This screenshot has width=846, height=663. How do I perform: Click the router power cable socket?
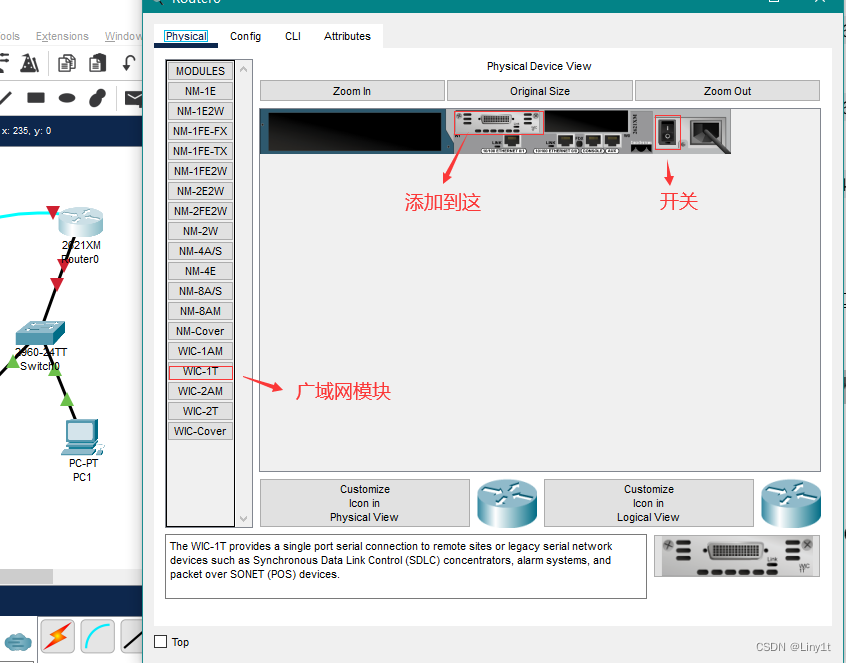pyautogui.click(x=707, y=132)
